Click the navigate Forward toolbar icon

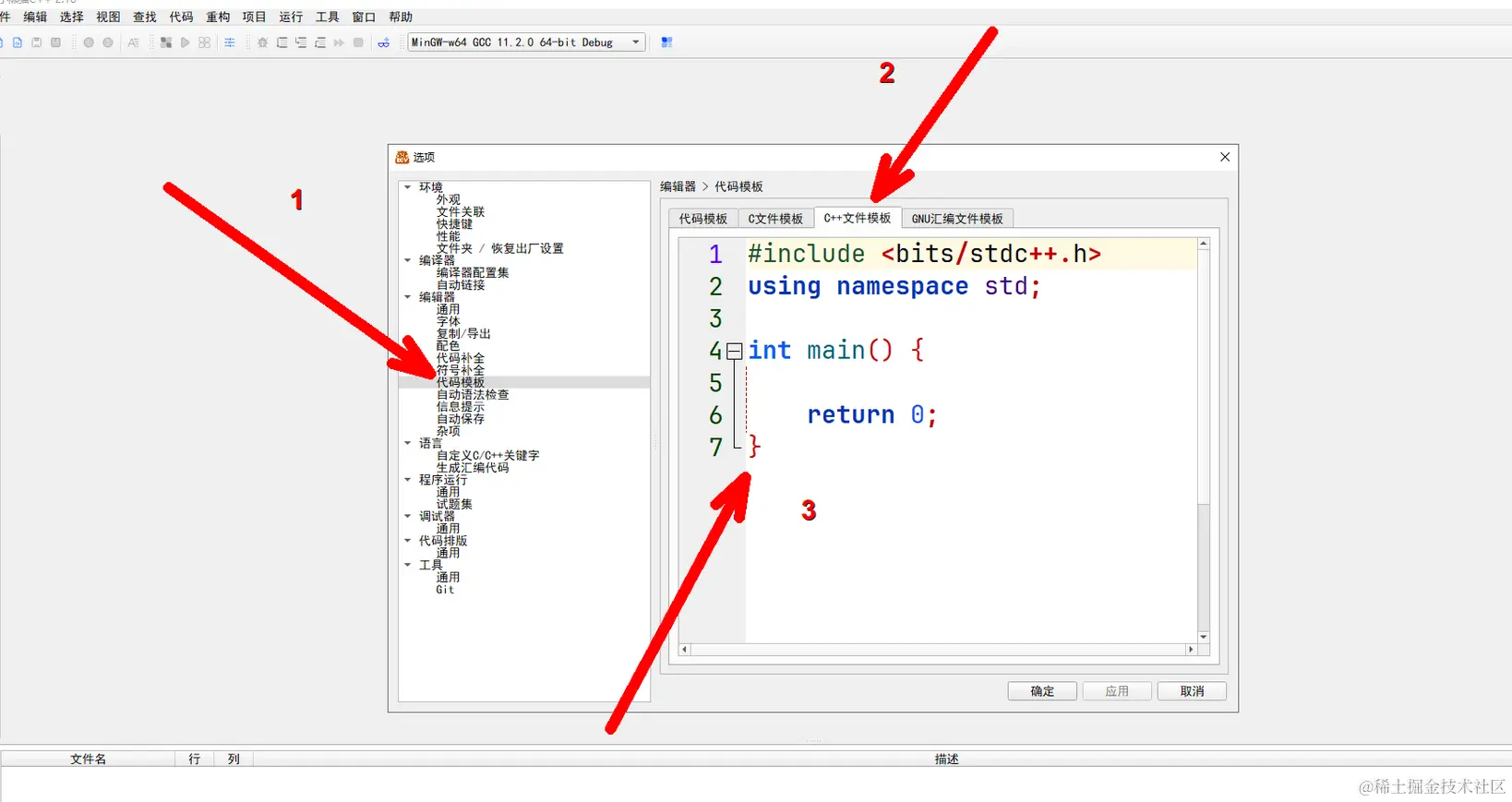108,42
